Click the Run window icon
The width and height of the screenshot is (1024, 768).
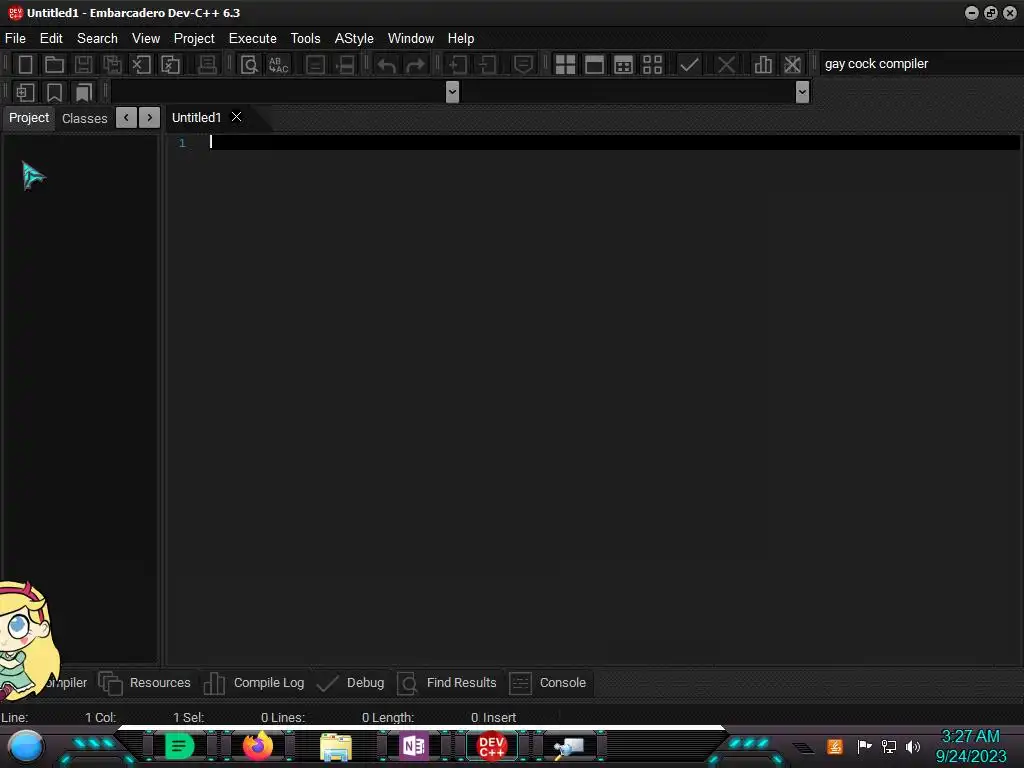(x=594, y=64)
